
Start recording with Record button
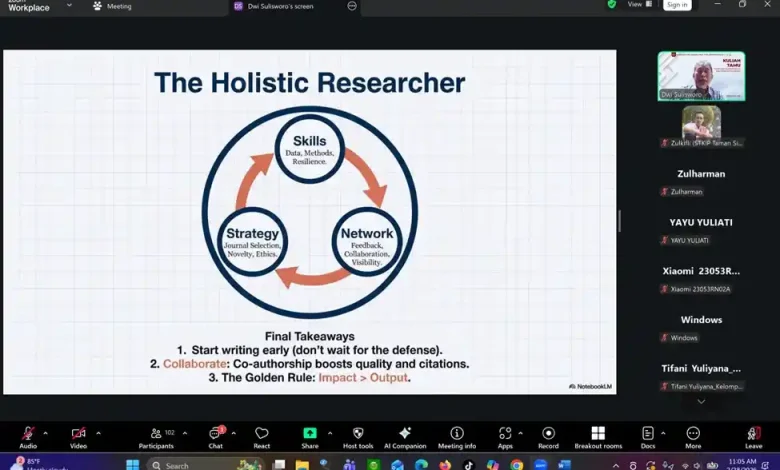point(548,436)
